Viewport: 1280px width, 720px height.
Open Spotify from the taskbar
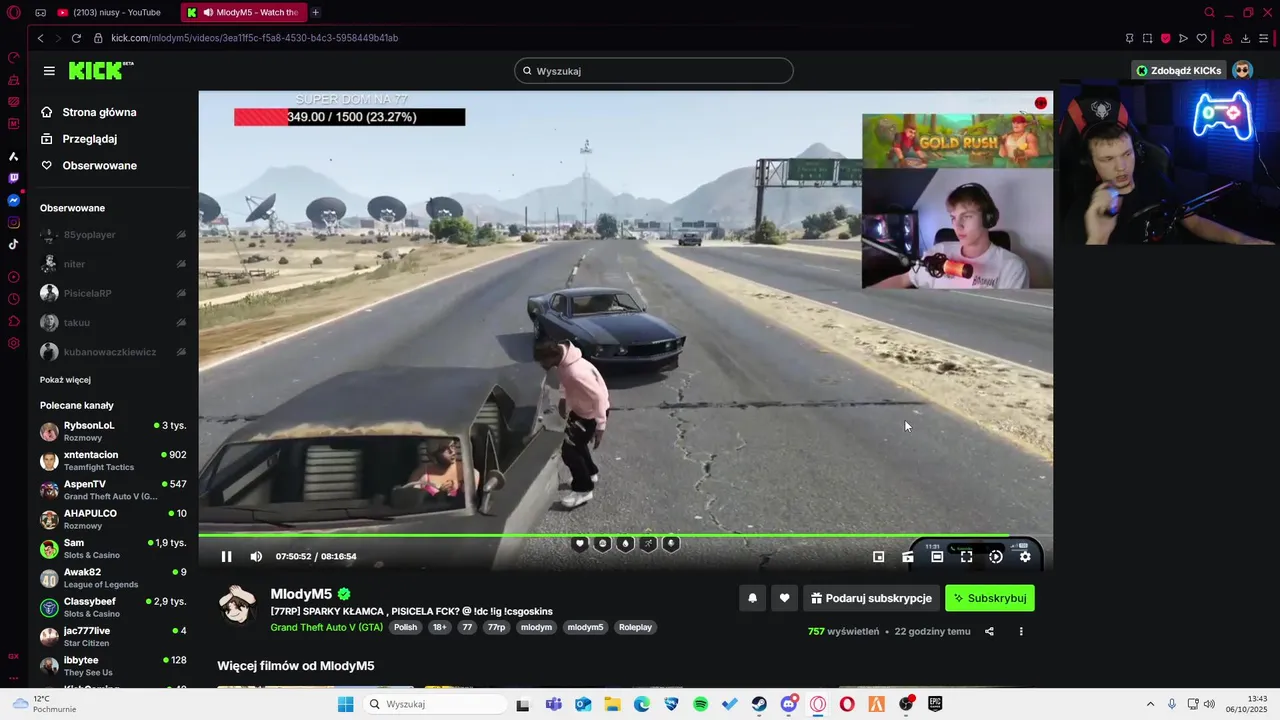[701, 704]
